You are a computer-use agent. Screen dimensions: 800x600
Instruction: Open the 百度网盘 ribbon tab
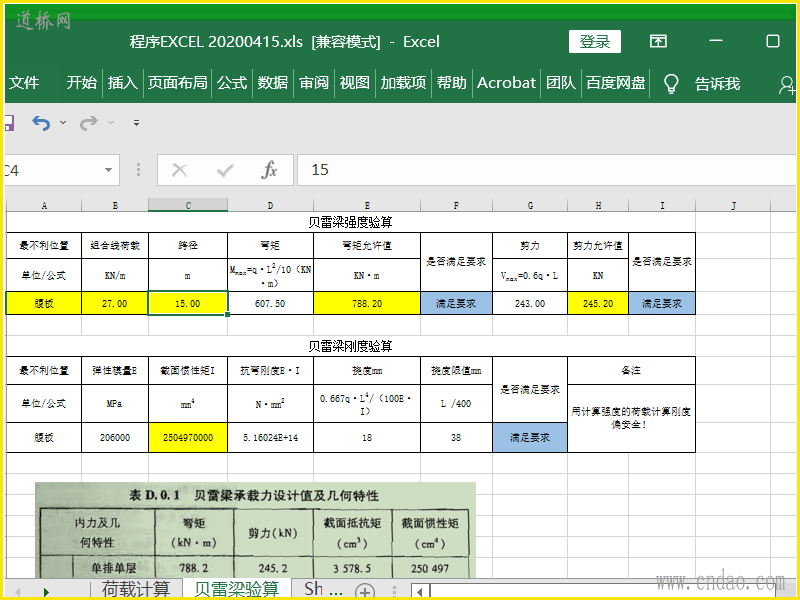pyautogui.click(x=616, y=83)
